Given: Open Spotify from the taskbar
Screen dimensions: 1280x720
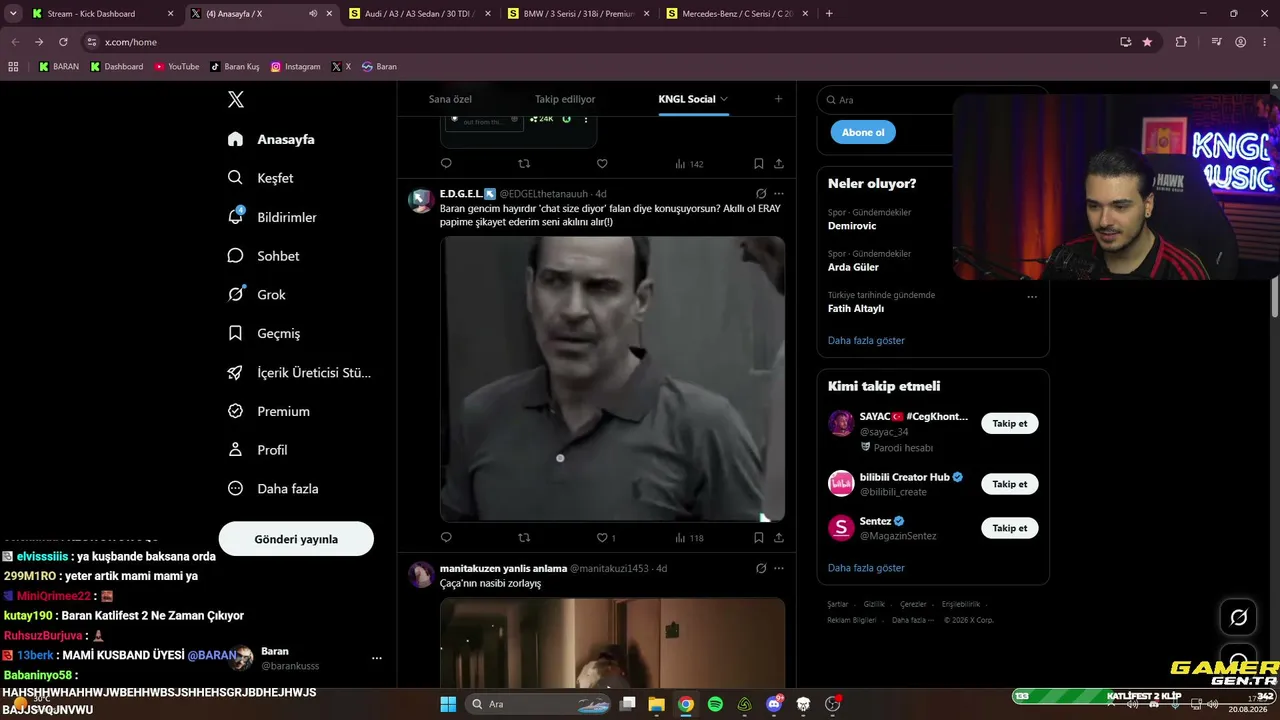Looking at the screenshot, I should click(x=715, y=704).
